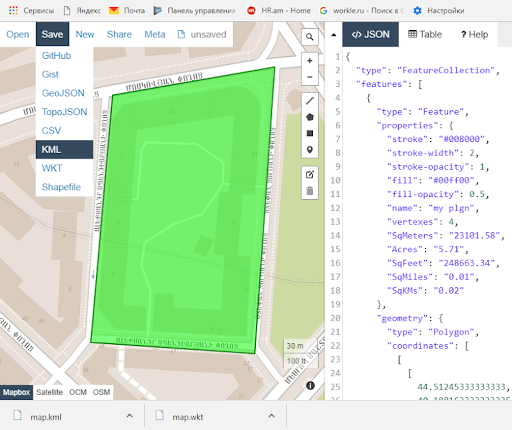Click the map attribution info icon
Image resolution: width=512 pixels, height=430 pixels.
(310, 386)
